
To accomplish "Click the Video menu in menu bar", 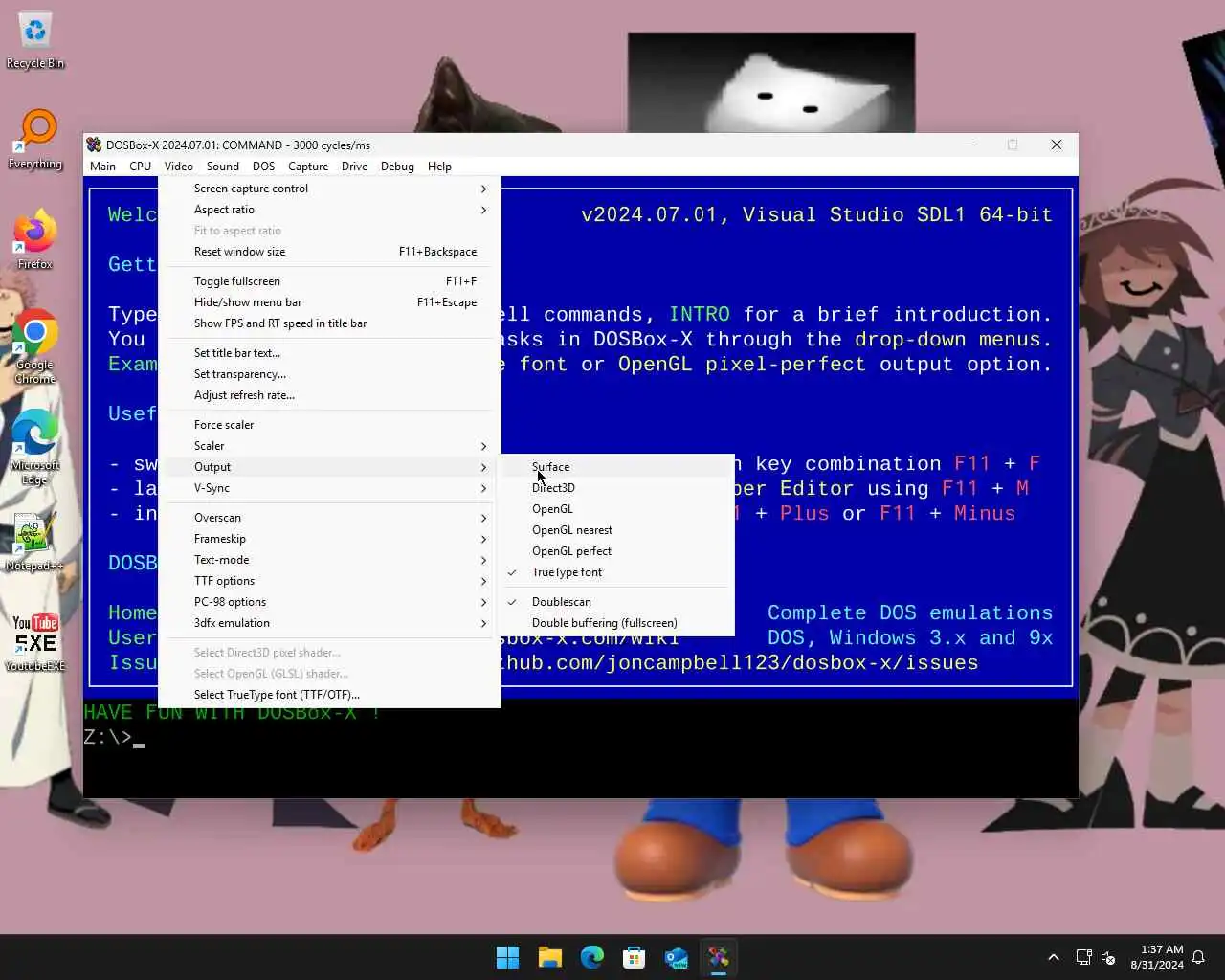I will 179,167.
